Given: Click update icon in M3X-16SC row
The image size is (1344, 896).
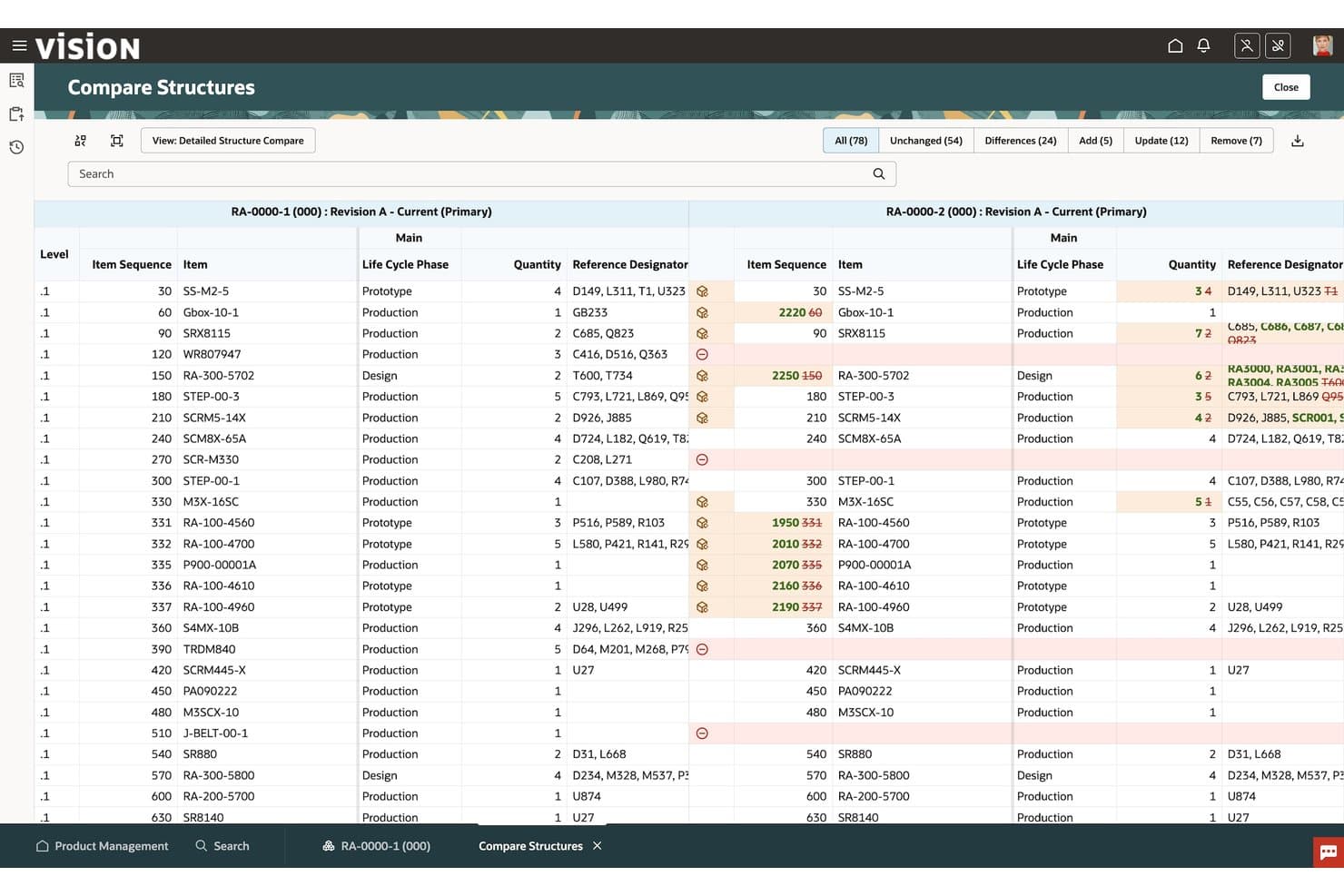Looking at the screenshot, I should (702, 502).
